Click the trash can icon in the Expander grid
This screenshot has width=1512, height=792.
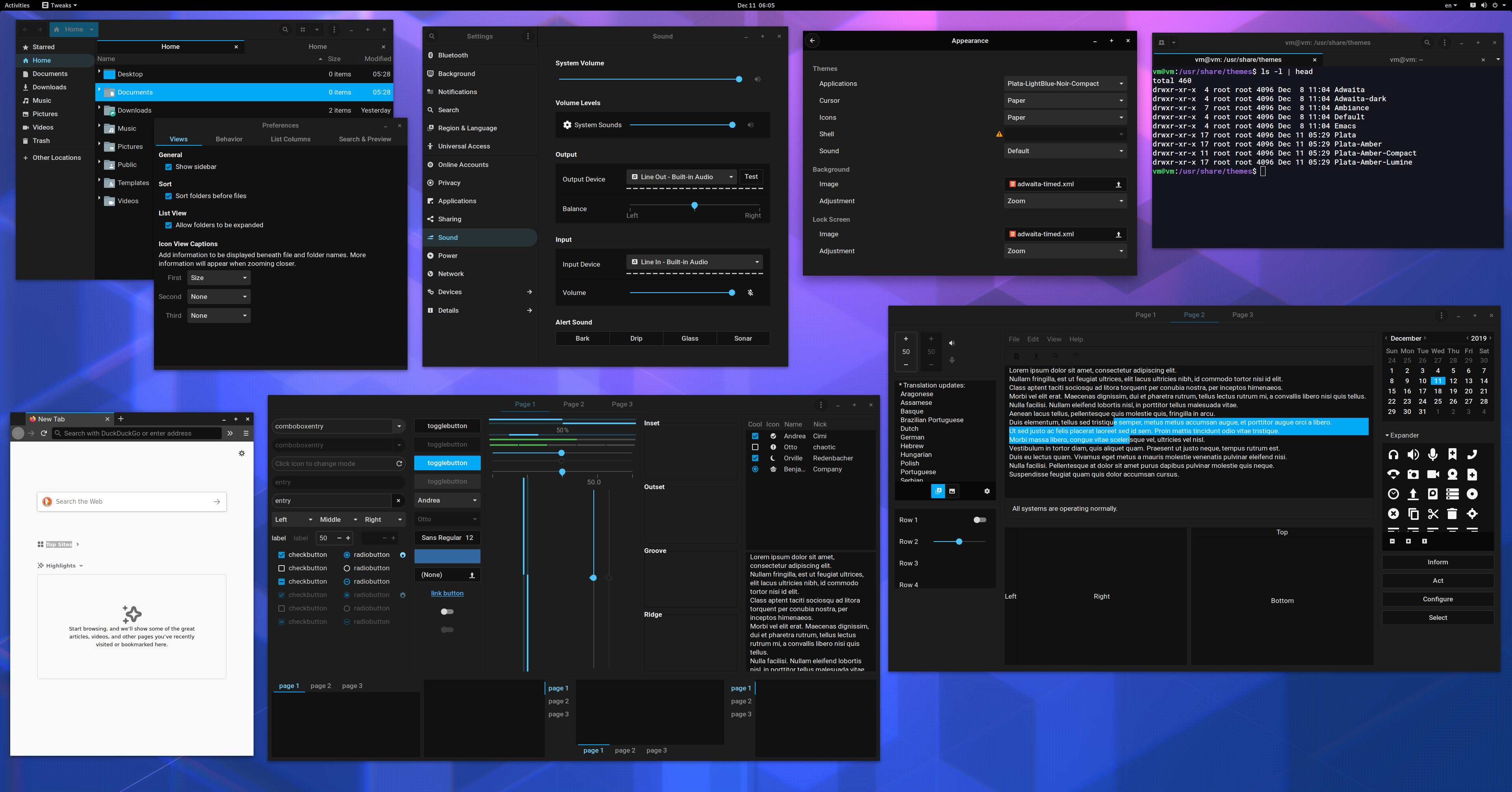coord(1452,514)
